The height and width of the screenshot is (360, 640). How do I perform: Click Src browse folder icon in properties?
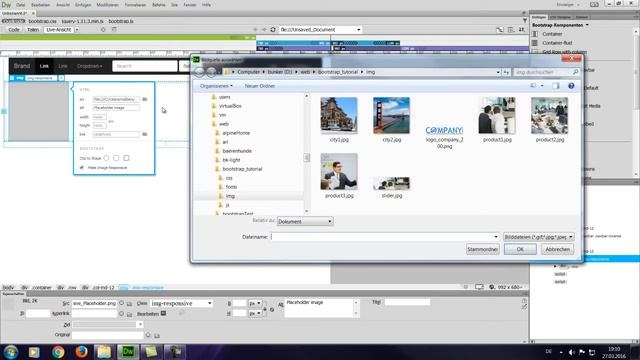click(129, 304)
